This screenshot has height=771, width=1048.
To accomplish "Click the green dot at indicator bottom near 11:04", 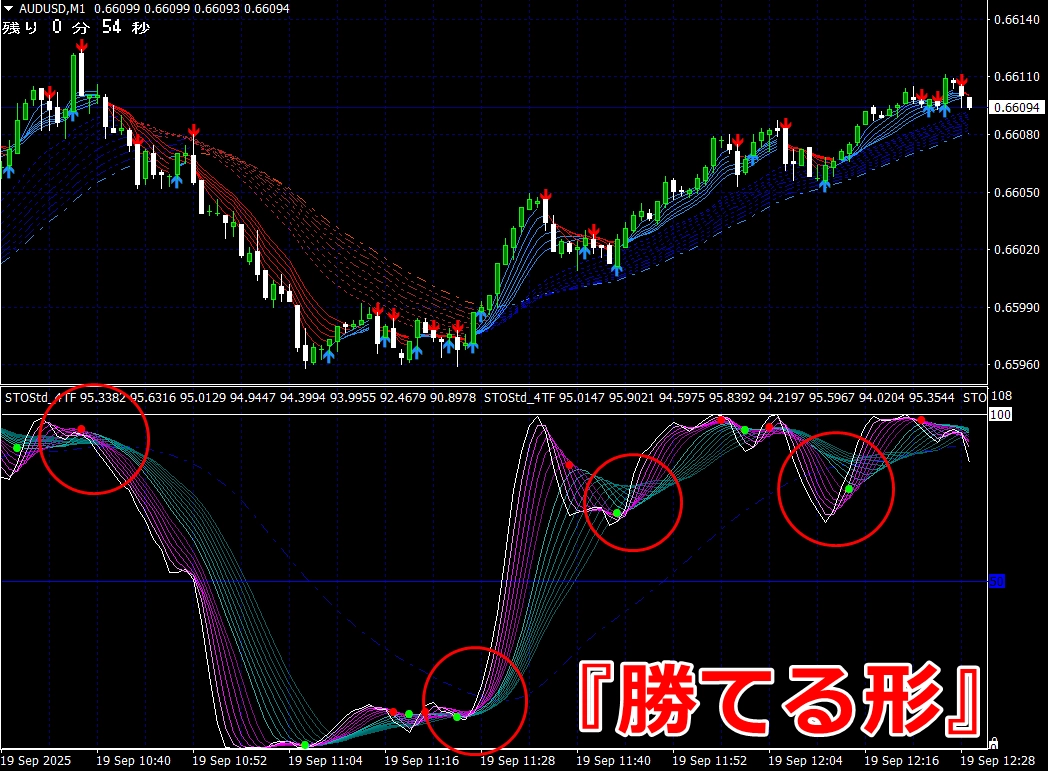I will [305, 744].
